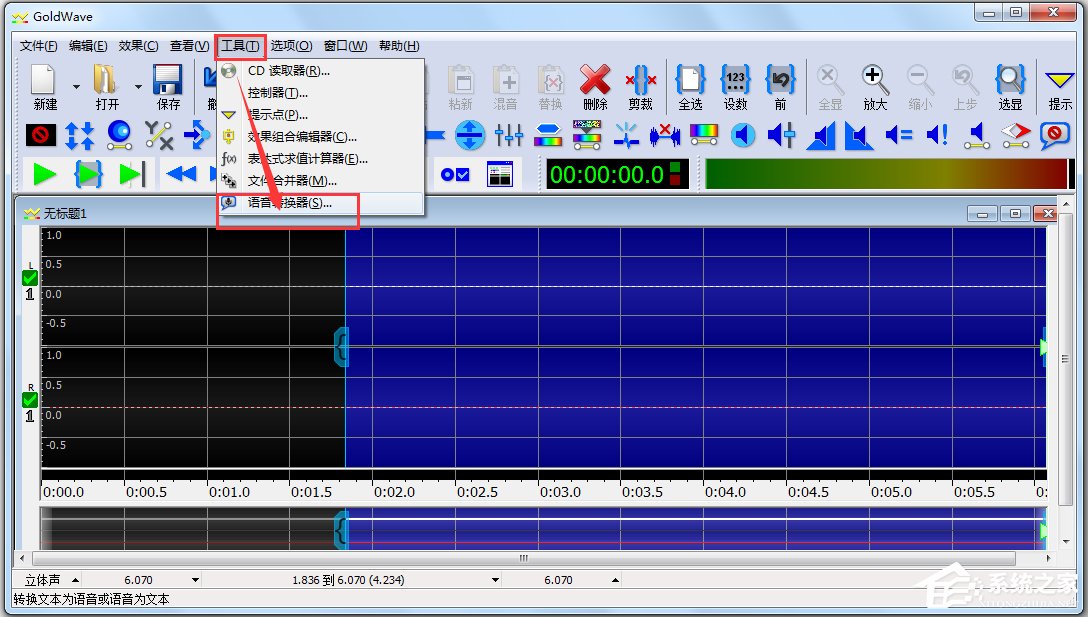Click the horizontal scrollbar thumb under the waveform
The height and width of the screenshot is (617, 1088).
[524, 558]
